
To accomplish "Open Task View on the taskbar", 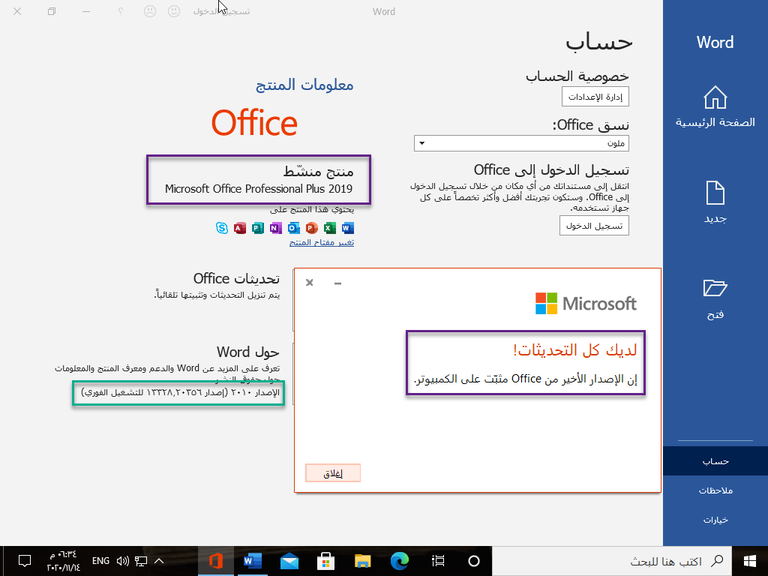I will click(438, 561).
